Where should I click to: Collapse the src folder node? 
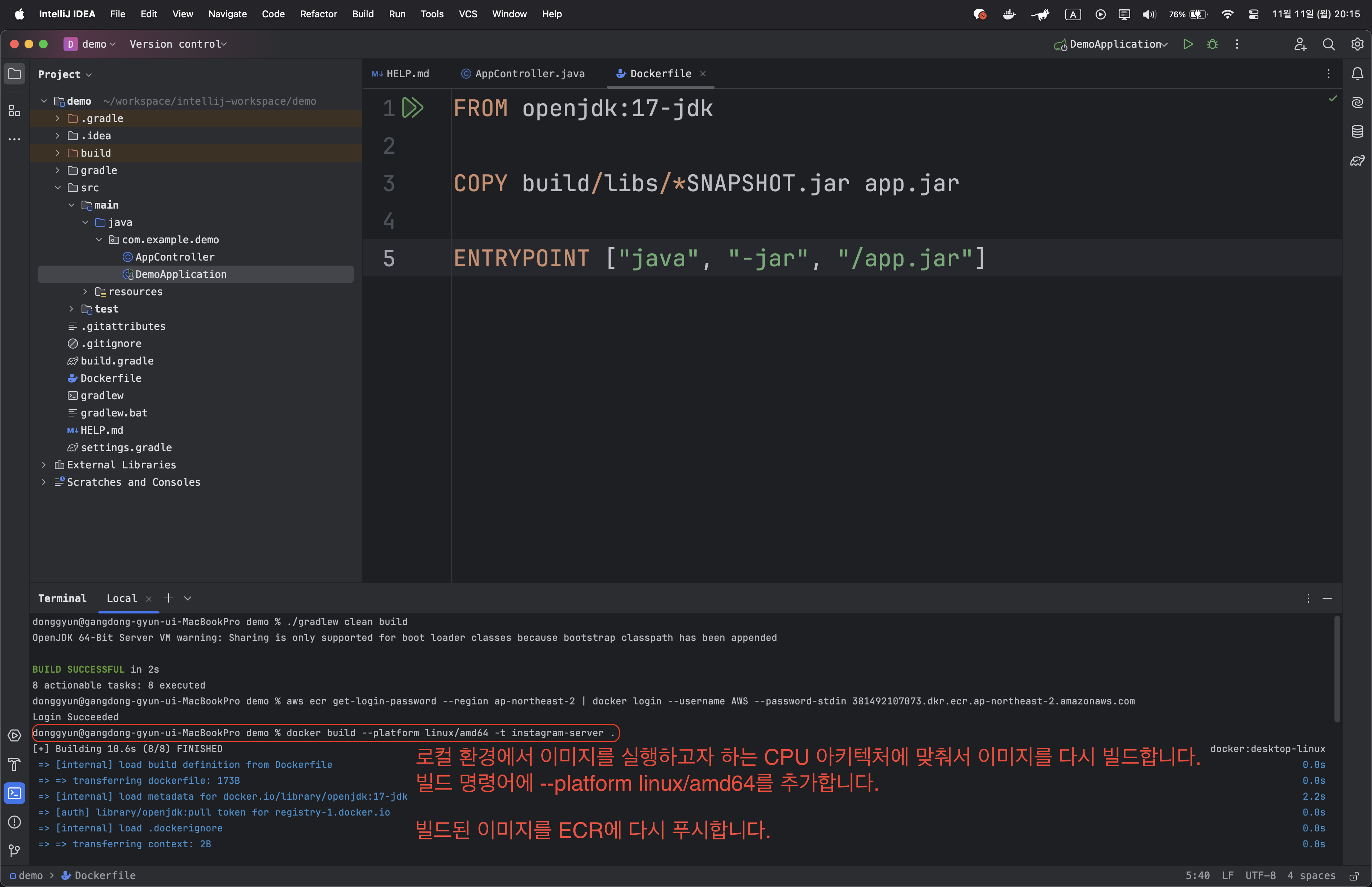tap(58, 188)
